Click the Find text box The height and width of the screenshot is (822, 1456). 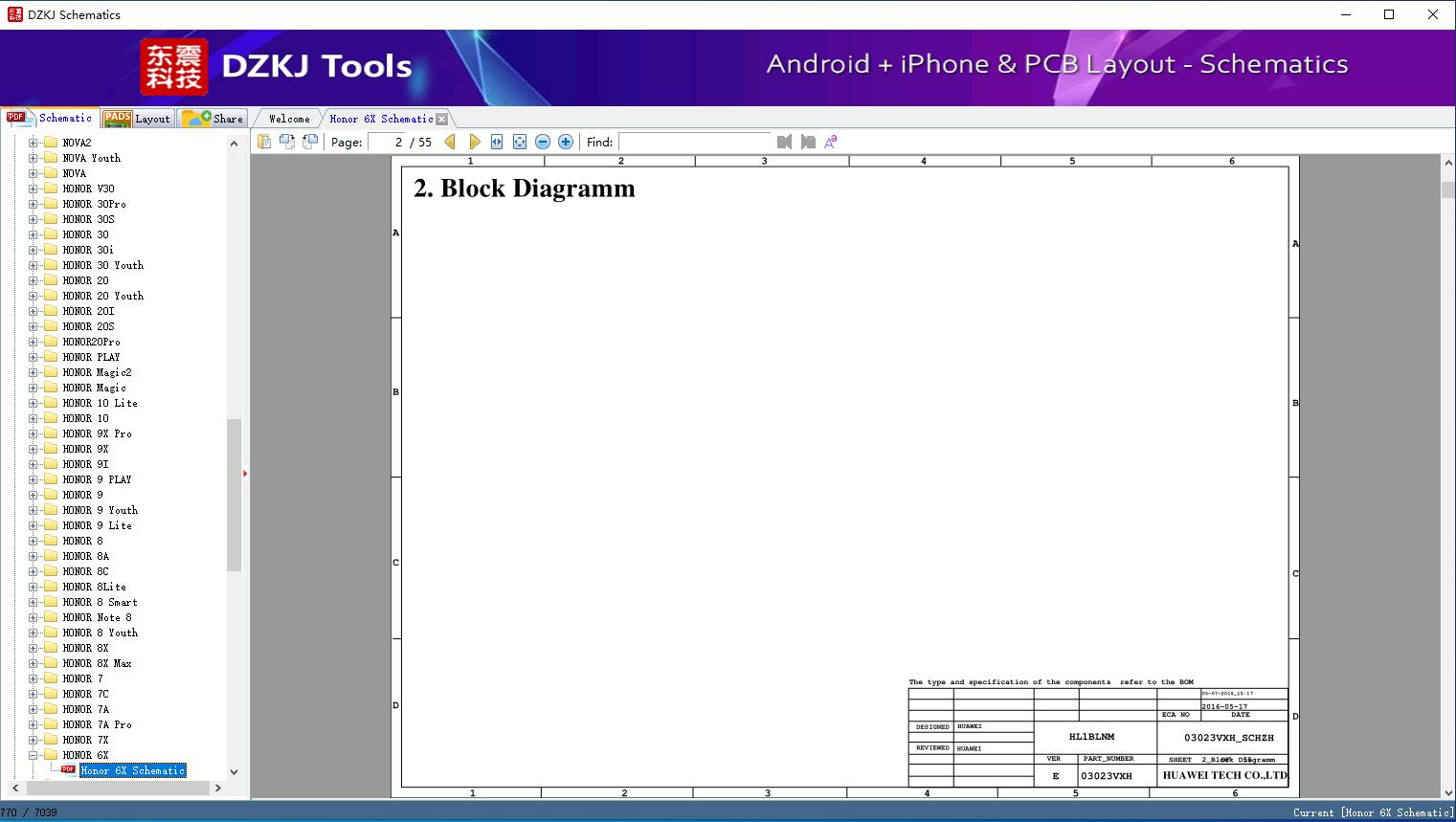click(x=695, y=142)
